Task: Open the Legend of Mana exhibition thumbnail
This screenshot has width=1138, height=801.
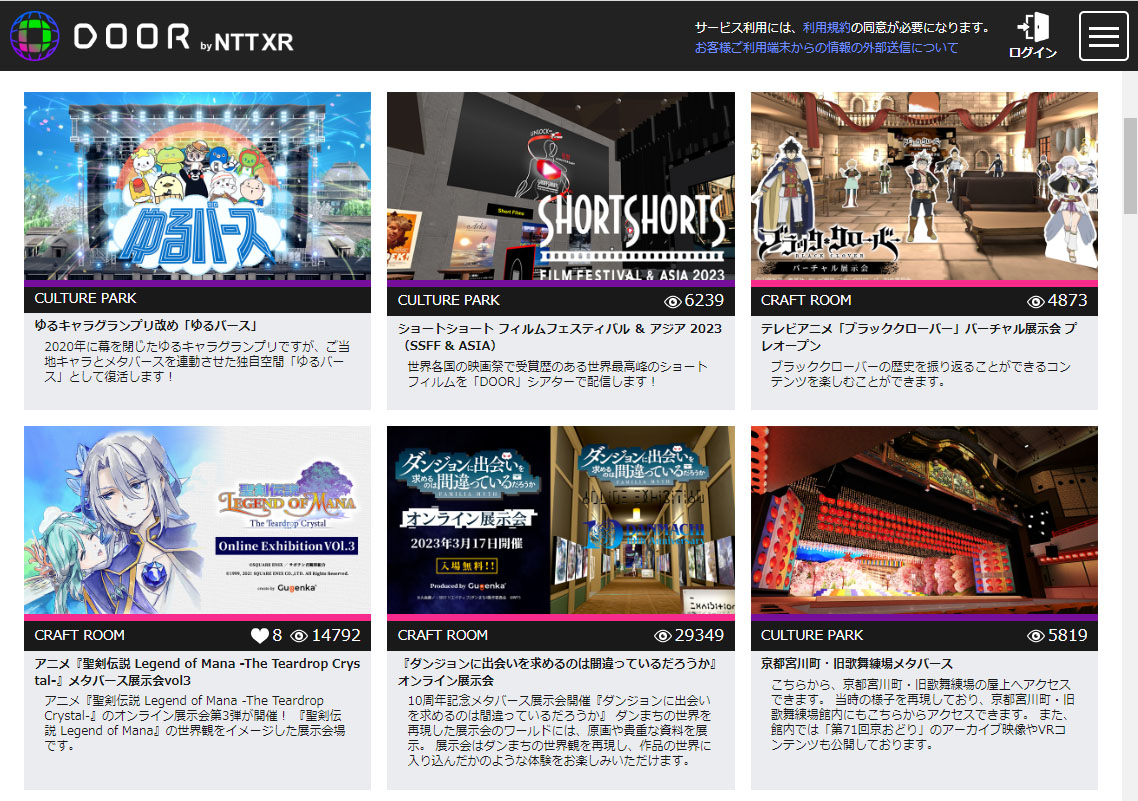Action: [x=197, y=521]
